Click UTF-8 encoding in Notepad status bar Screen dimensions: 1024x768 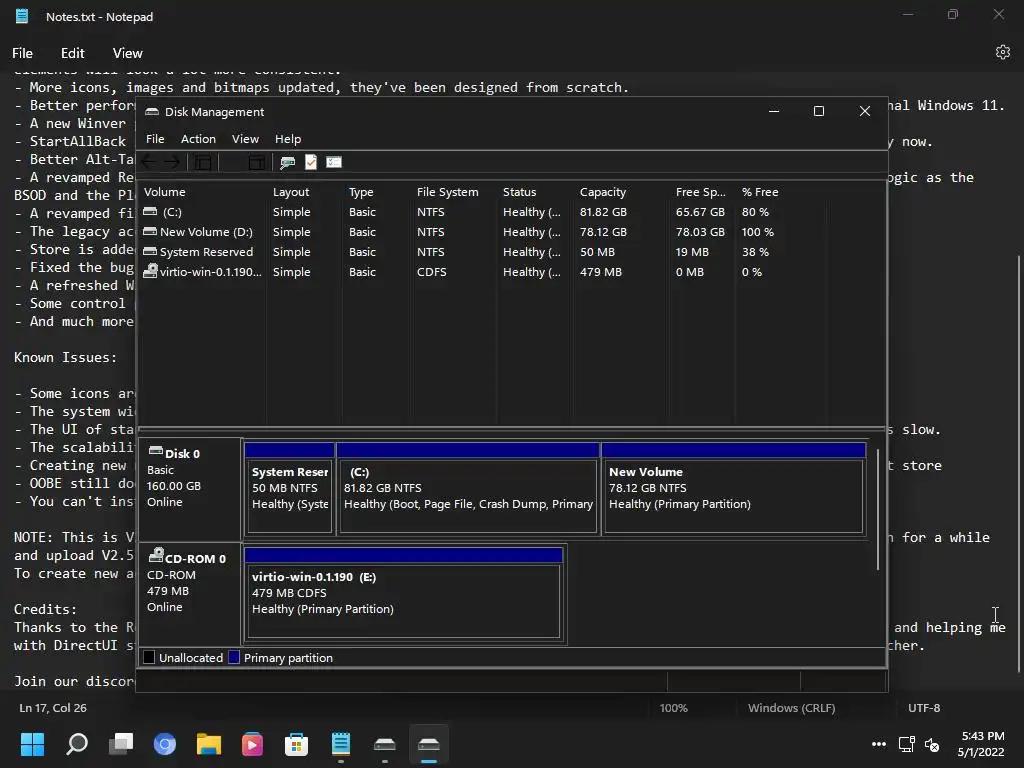tap(924, 708)
